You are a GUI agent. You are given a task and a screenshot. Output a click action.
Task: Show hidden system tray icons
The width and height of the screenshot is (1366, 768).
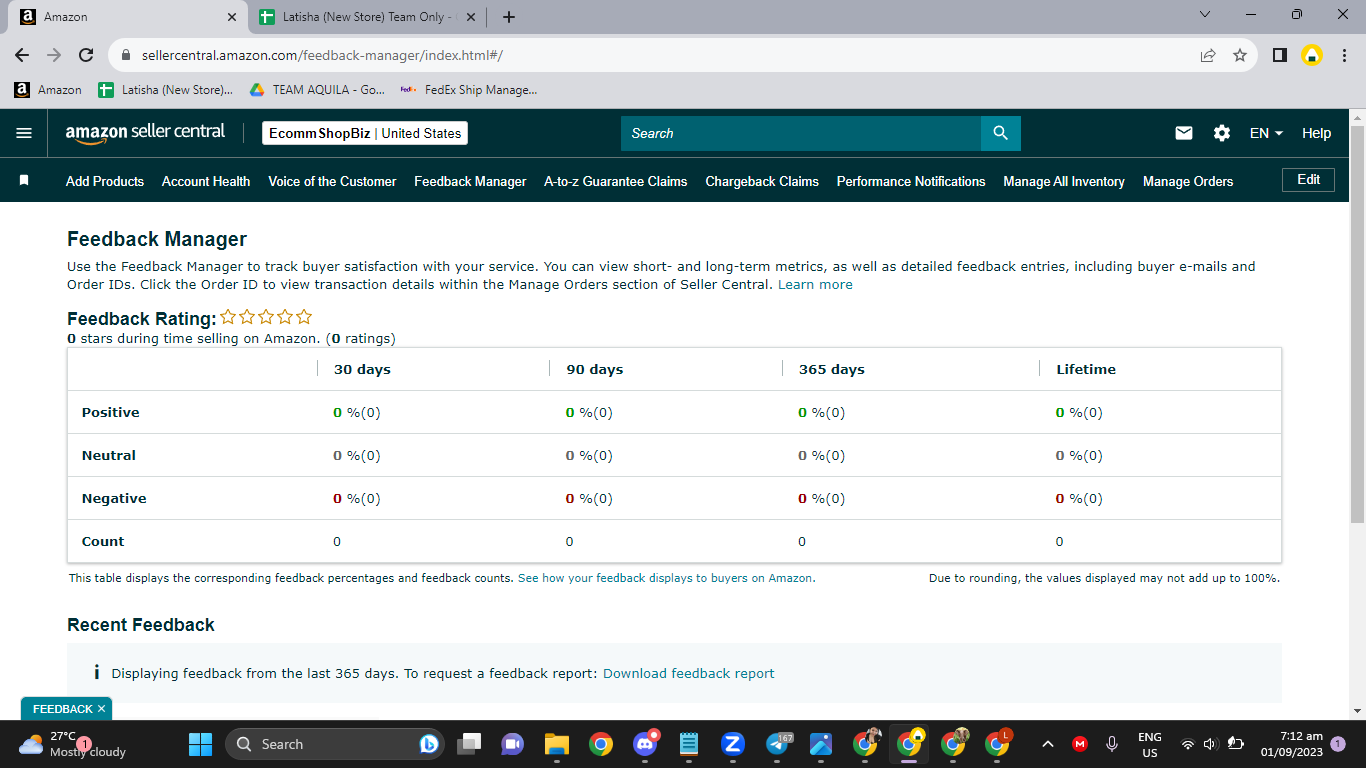point(1048,744)
